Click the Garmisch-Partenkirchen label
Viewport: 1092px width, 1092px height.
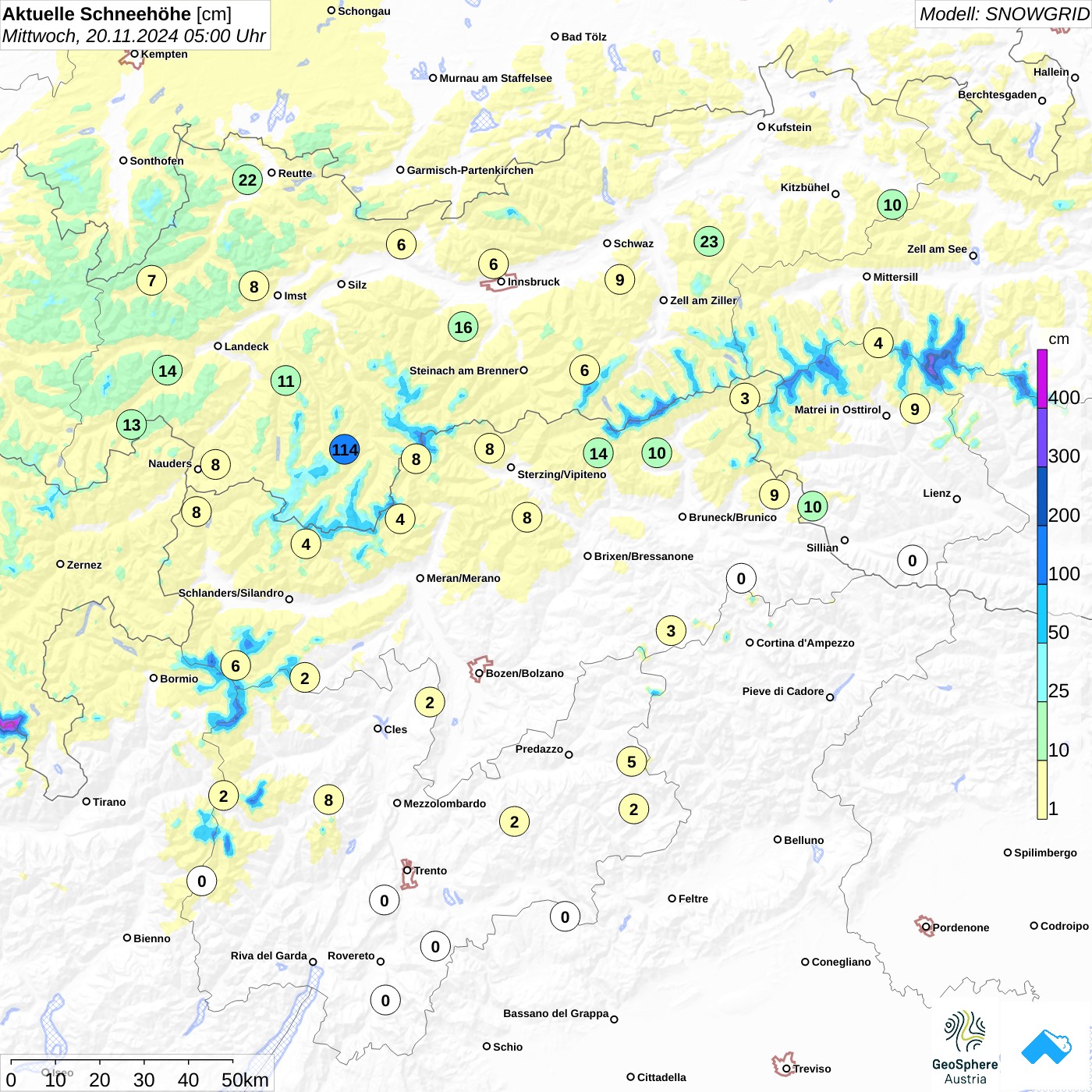click(x=470, y=170)
